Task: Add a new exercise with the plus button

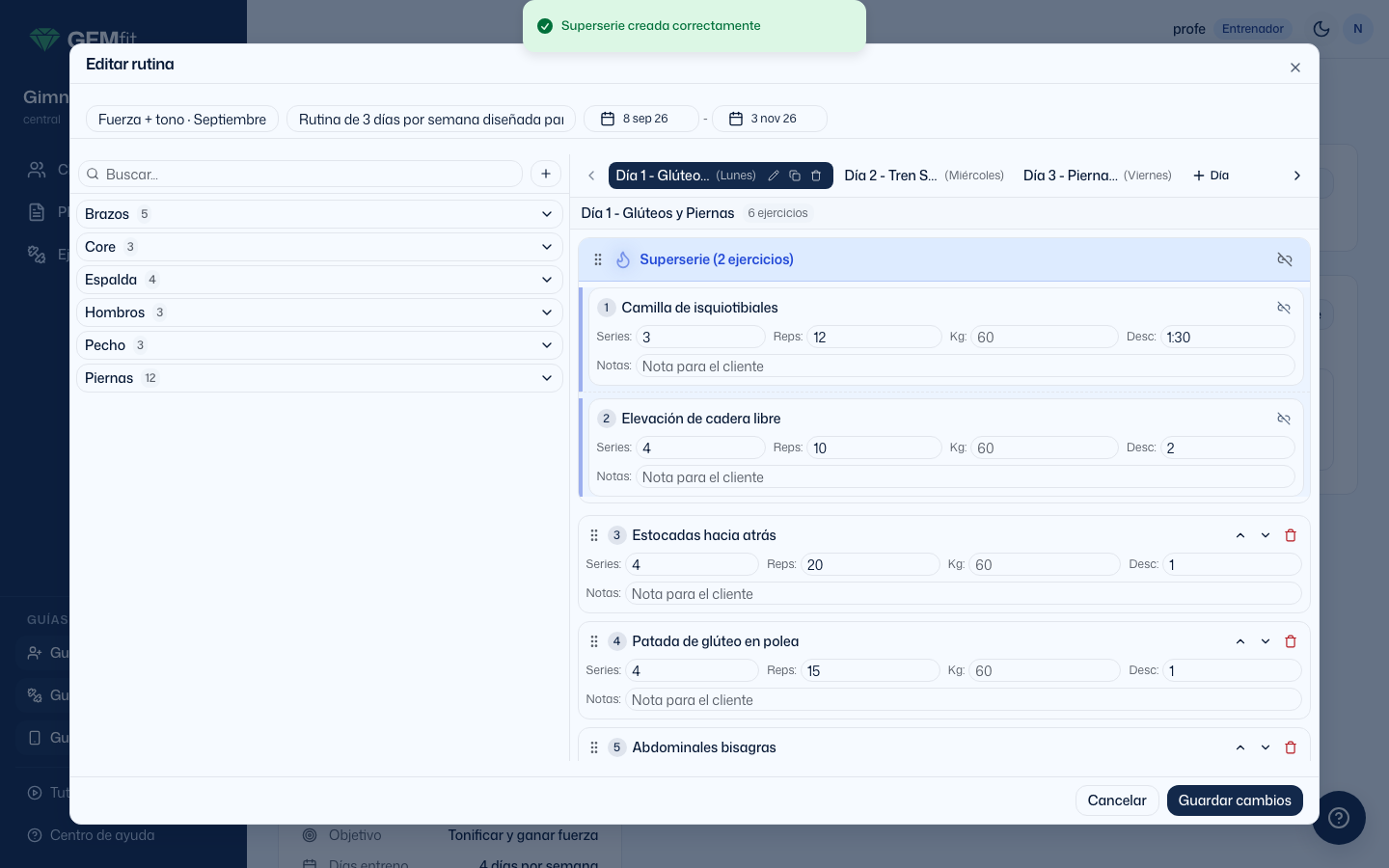Action: (x=546, y=174)
